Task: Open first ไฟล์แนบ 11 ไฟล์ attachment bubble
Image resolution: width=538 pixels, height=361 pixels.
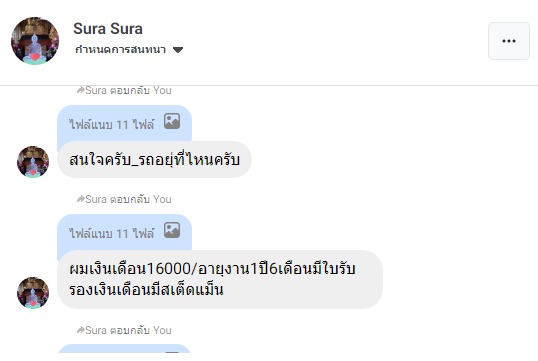Action: pyautogui.click(x=125, y=124)
